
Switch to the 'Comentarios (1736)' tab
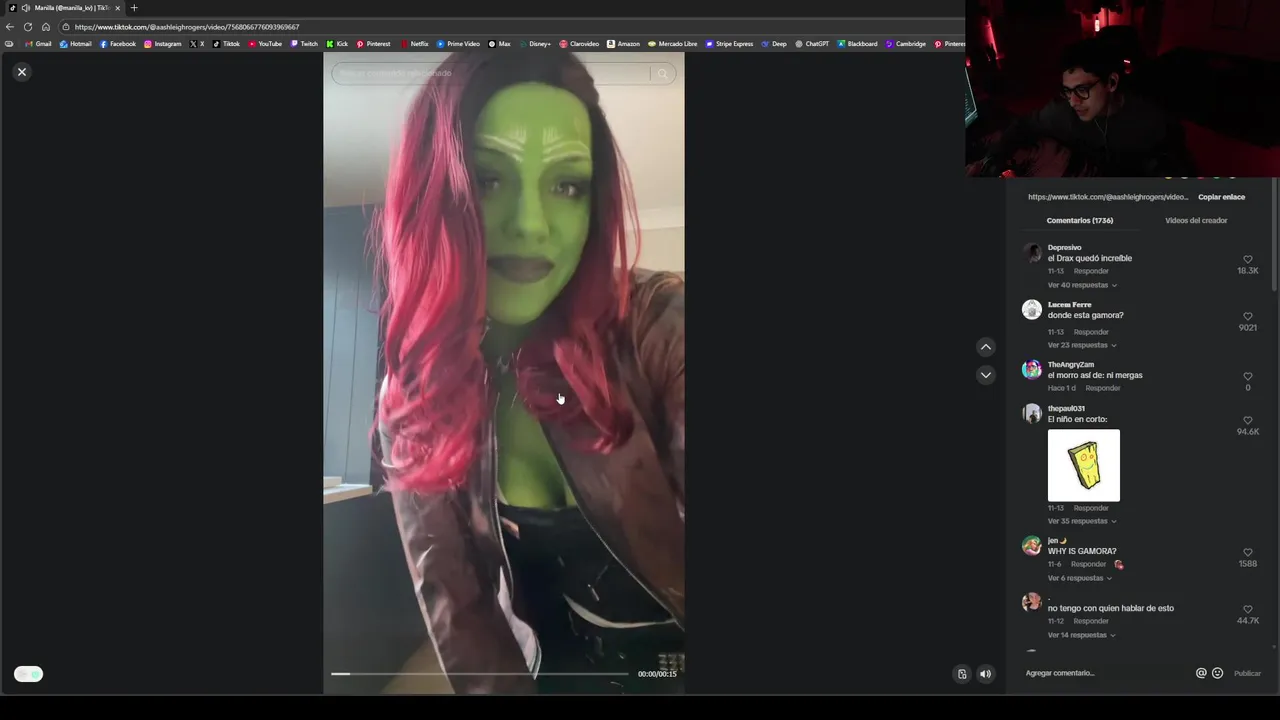(1080, 220)
